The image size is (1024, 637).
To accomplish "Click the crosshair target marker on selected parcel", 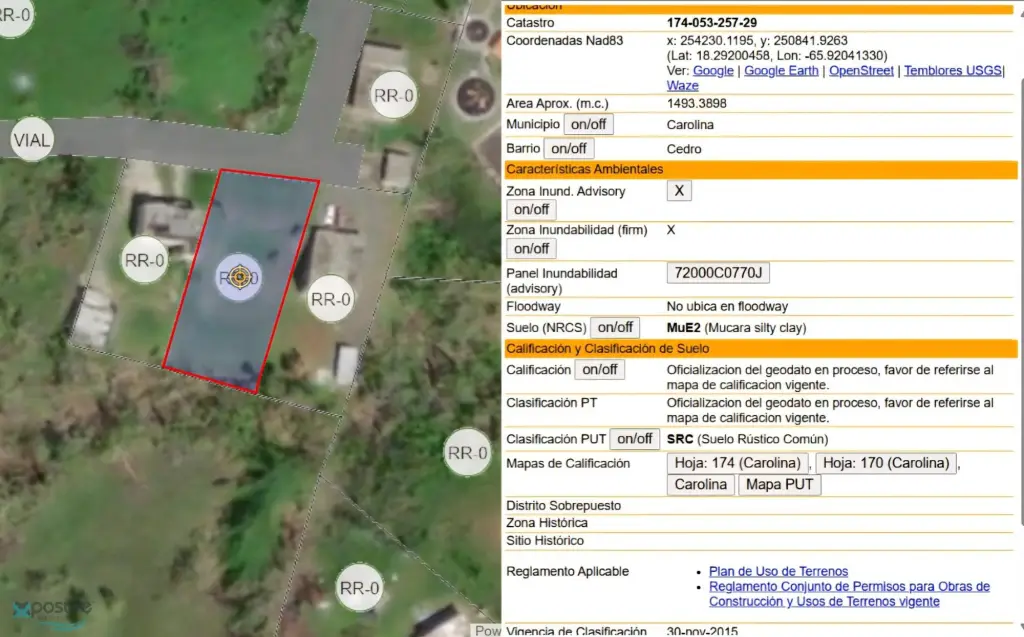I will point(239,277).
